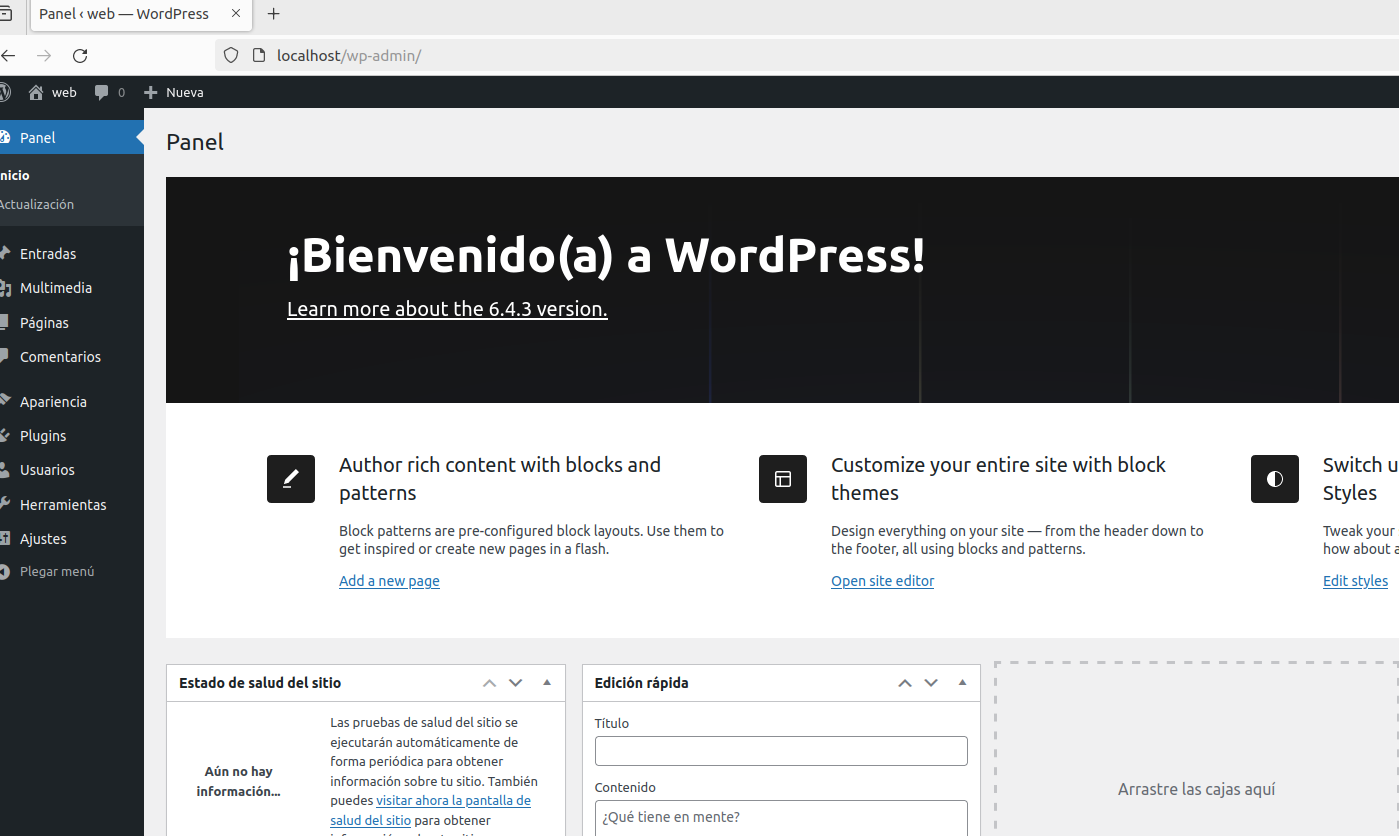
Task: Click the page info icon beside localhost
Action: point(258,56)
